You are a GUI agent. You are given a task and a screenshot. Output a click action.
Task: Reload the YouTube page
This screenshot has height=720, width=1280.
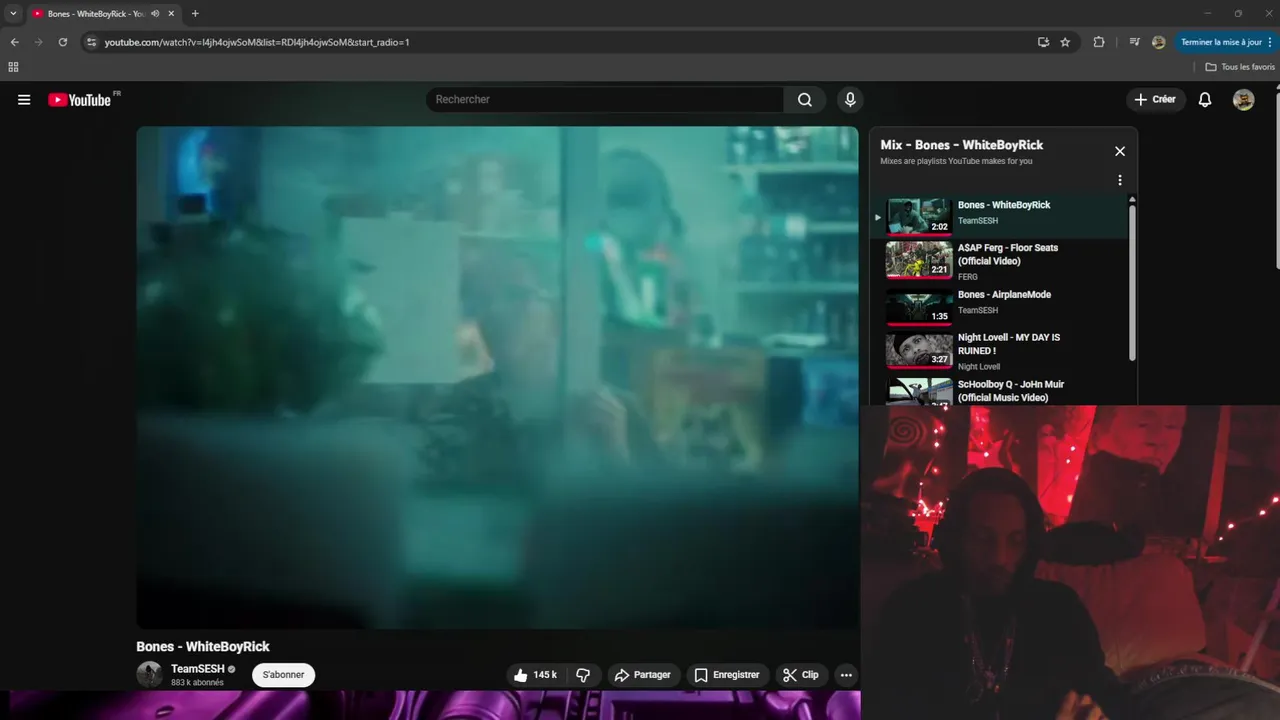coord(63,42)
